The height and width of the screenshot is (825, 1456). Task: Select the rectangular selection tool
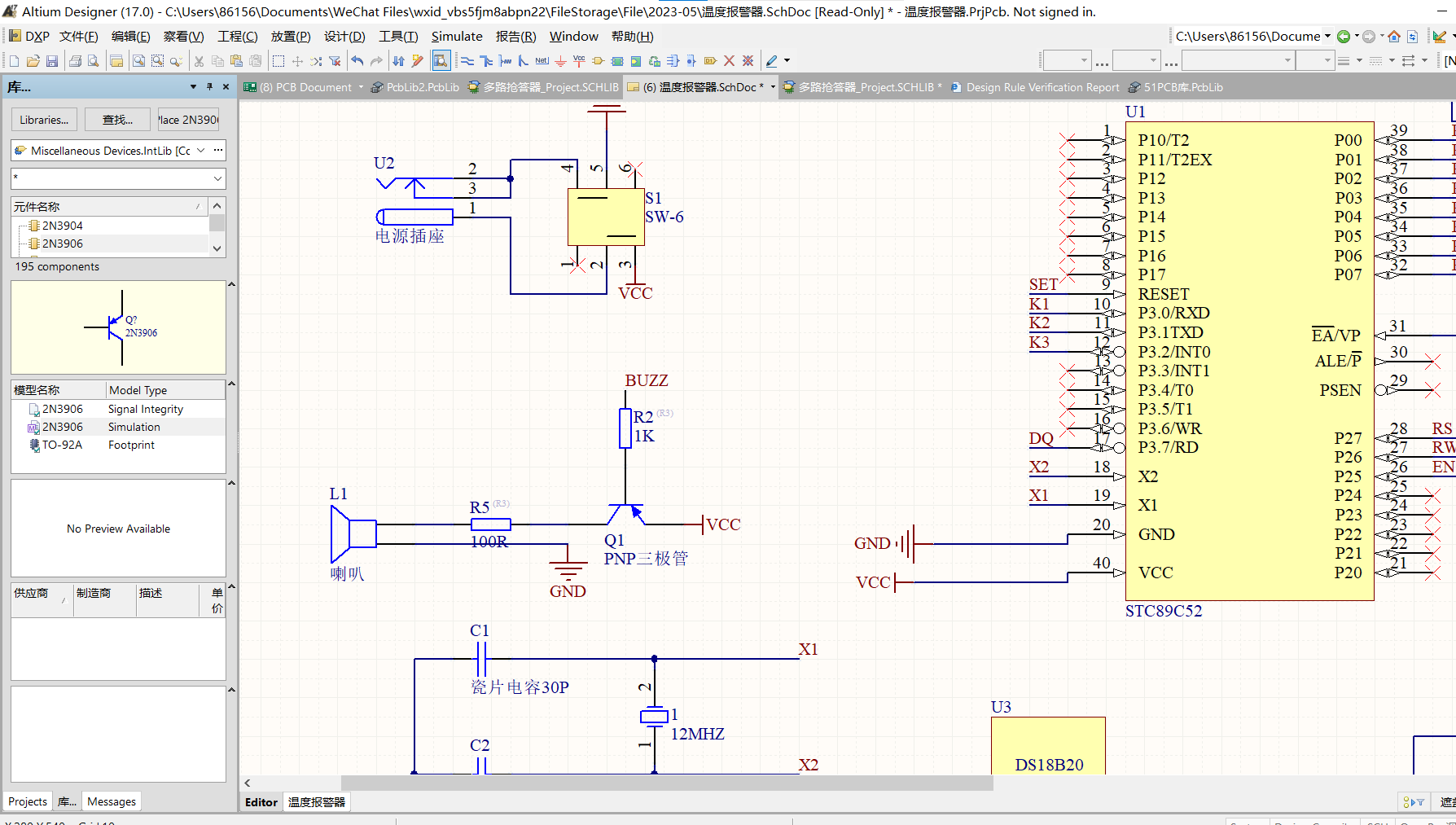click(x=278, y=61)
